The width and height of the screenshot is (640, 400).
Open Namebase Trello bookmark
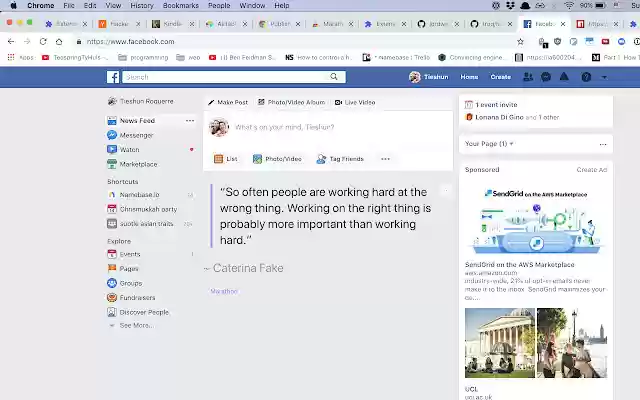pos(396,58)
